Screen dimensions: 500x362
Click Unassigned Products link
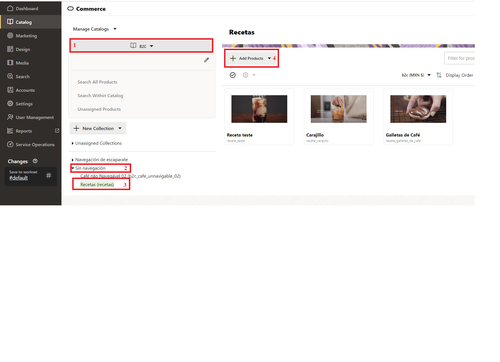(99, 109)
